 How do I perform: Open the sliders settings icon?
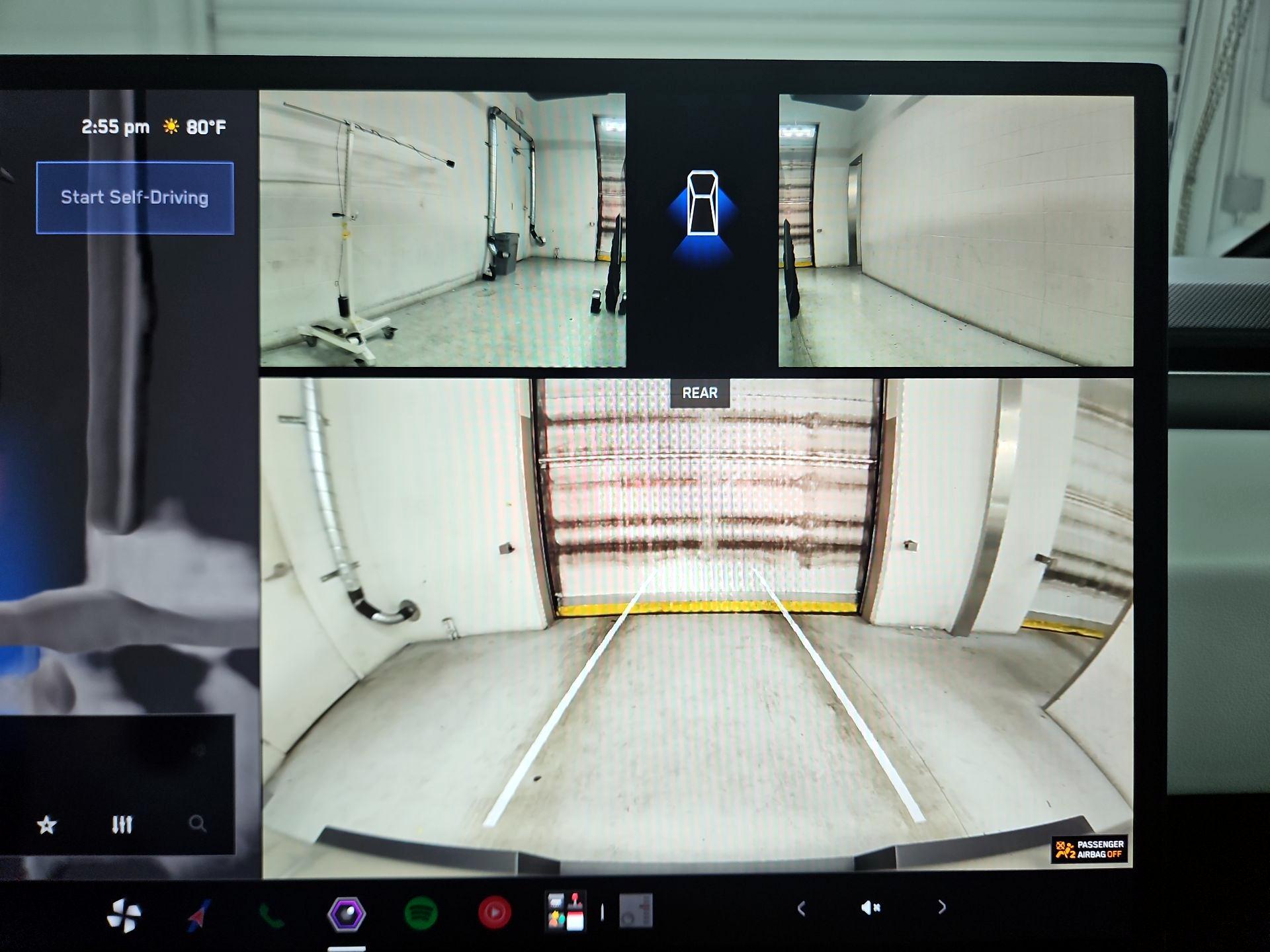coord(122,824)
